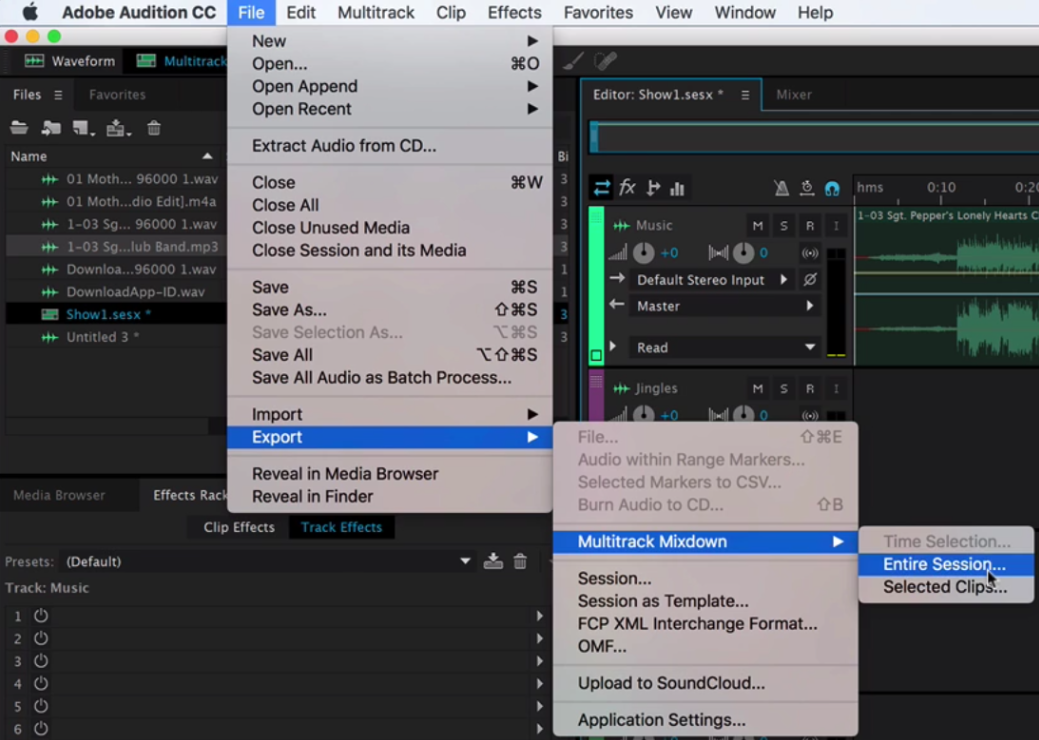Open the Files panel menu icon
This screenshot has height=740, width=1039.
pyautogui.click(x=58, y=95)
